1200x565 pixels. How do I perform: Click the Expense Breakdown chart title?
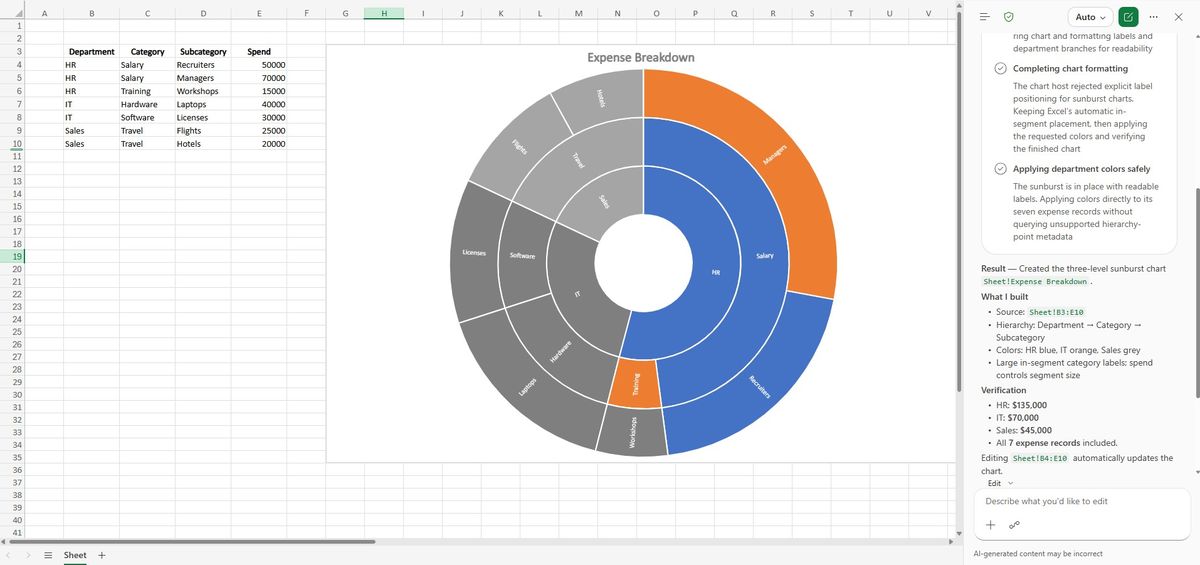(641, 57)
